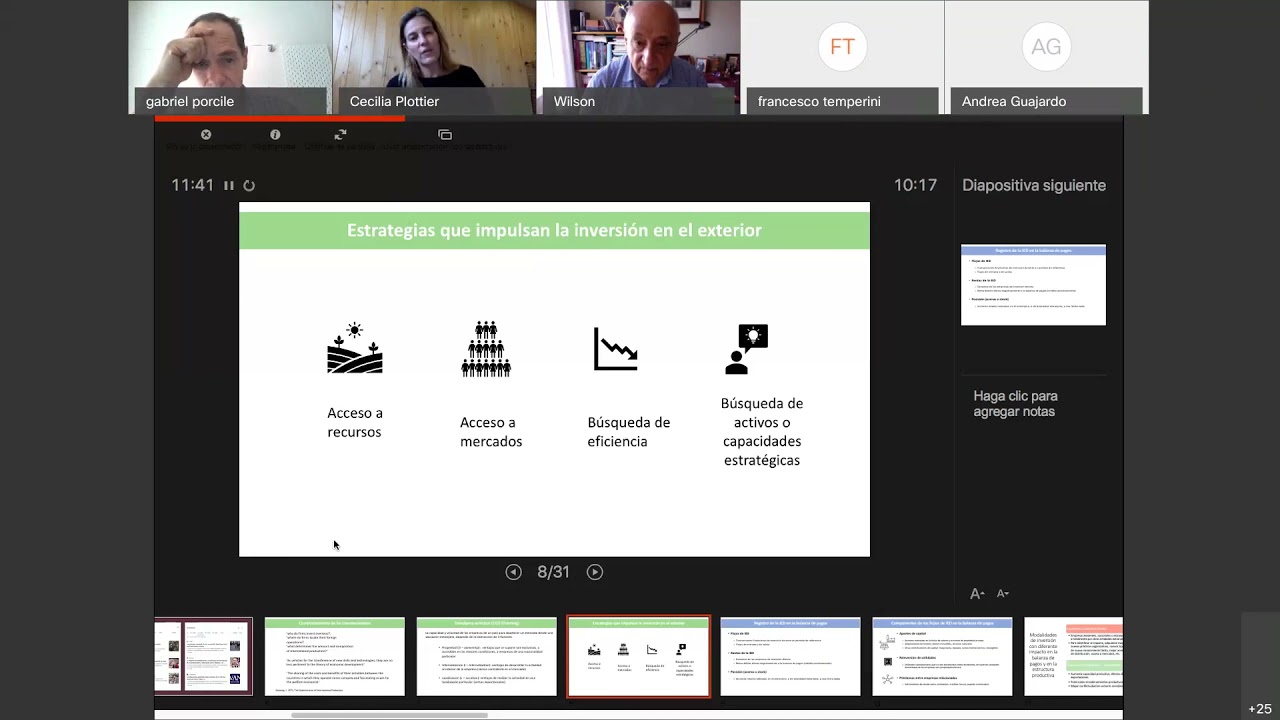Reset the presentation timer
Viewport: 1280px width, 720px height.
[x=249, y=186]
